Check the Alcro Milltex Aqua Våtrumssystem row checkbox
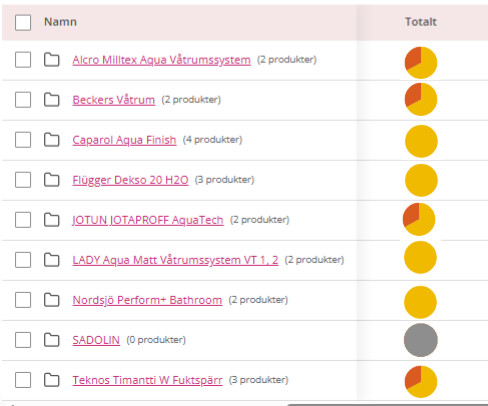 pyautogui.click(x=23, y=60)
